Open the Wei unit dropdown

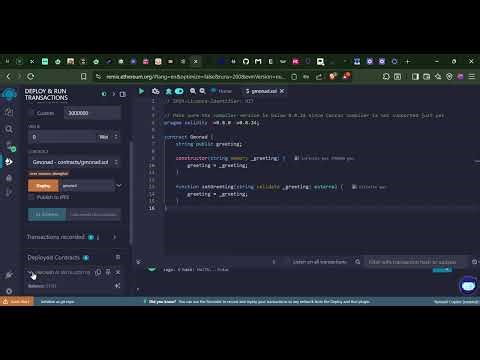[108, 137]
